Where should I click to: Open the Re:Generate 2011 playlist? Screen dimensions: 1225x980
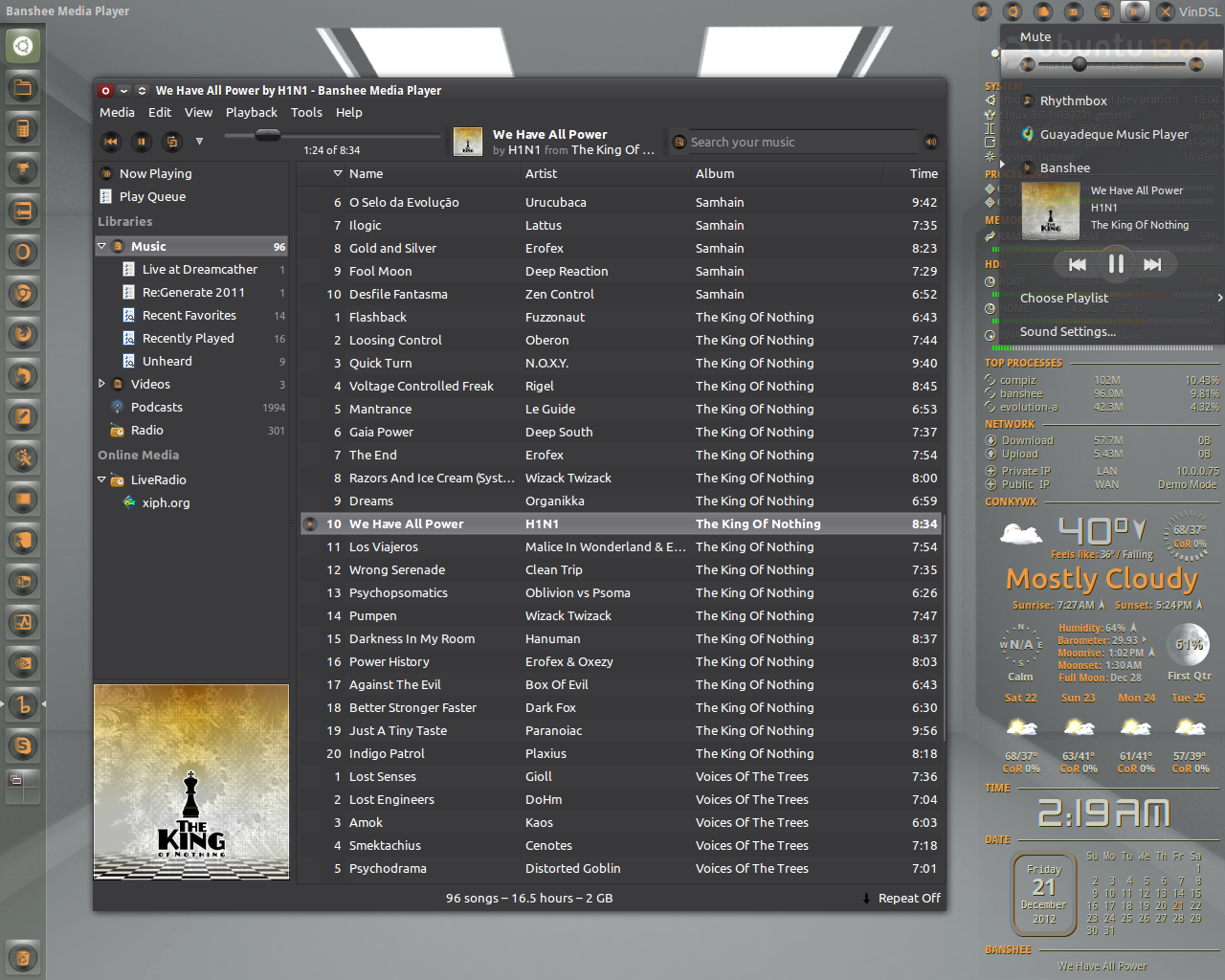point(192,292)
